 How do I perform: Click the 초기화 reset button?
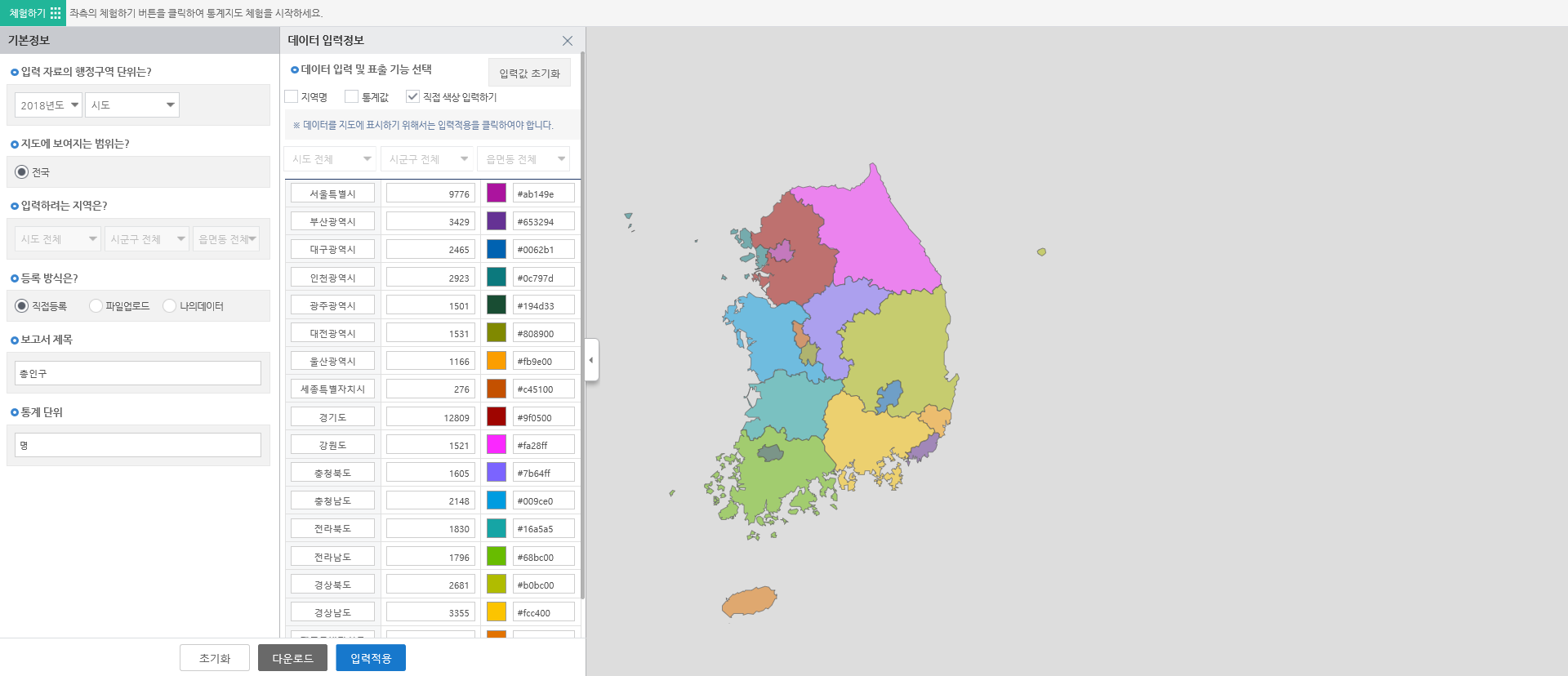click(215, 658)
